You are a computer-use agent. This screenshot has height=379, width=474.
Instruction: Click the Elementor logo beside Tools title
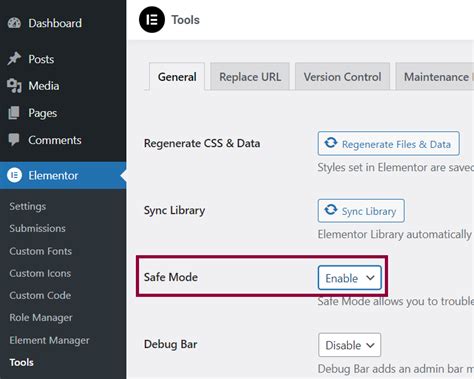152,20
